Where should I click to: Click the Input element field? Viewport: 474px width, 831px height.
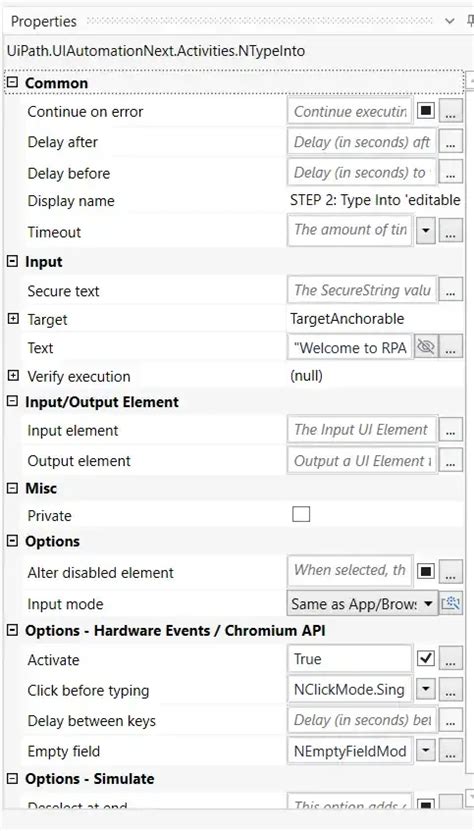[362, 430]
